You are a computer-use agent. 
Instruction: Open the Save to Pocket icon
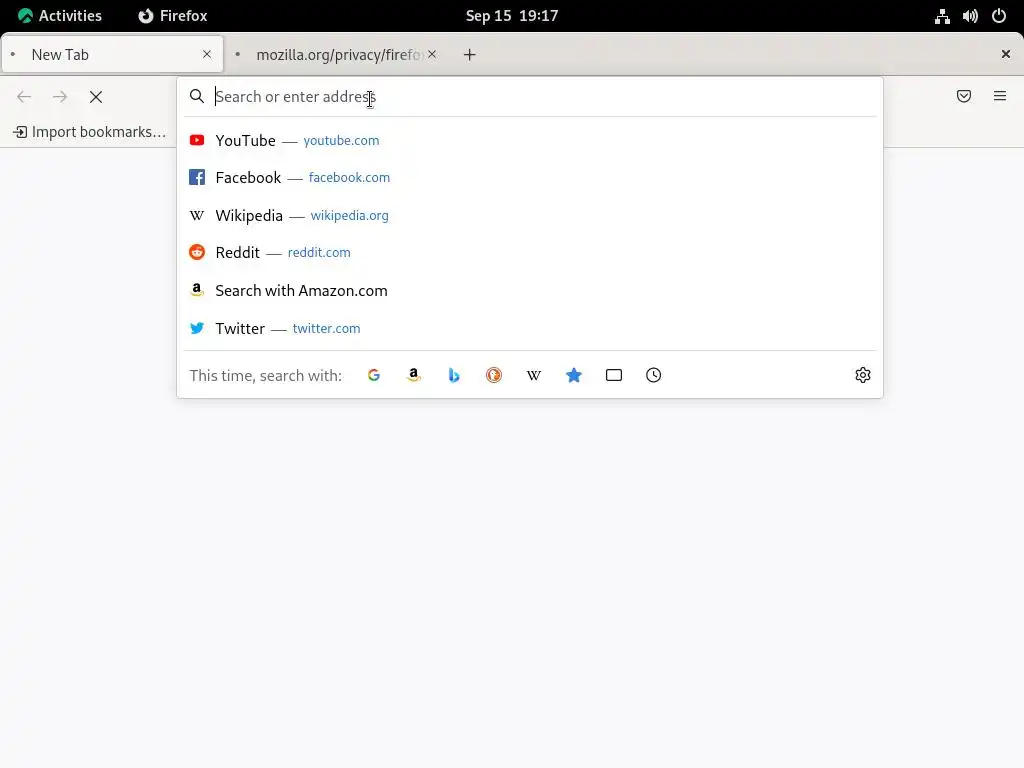point(964,96)
